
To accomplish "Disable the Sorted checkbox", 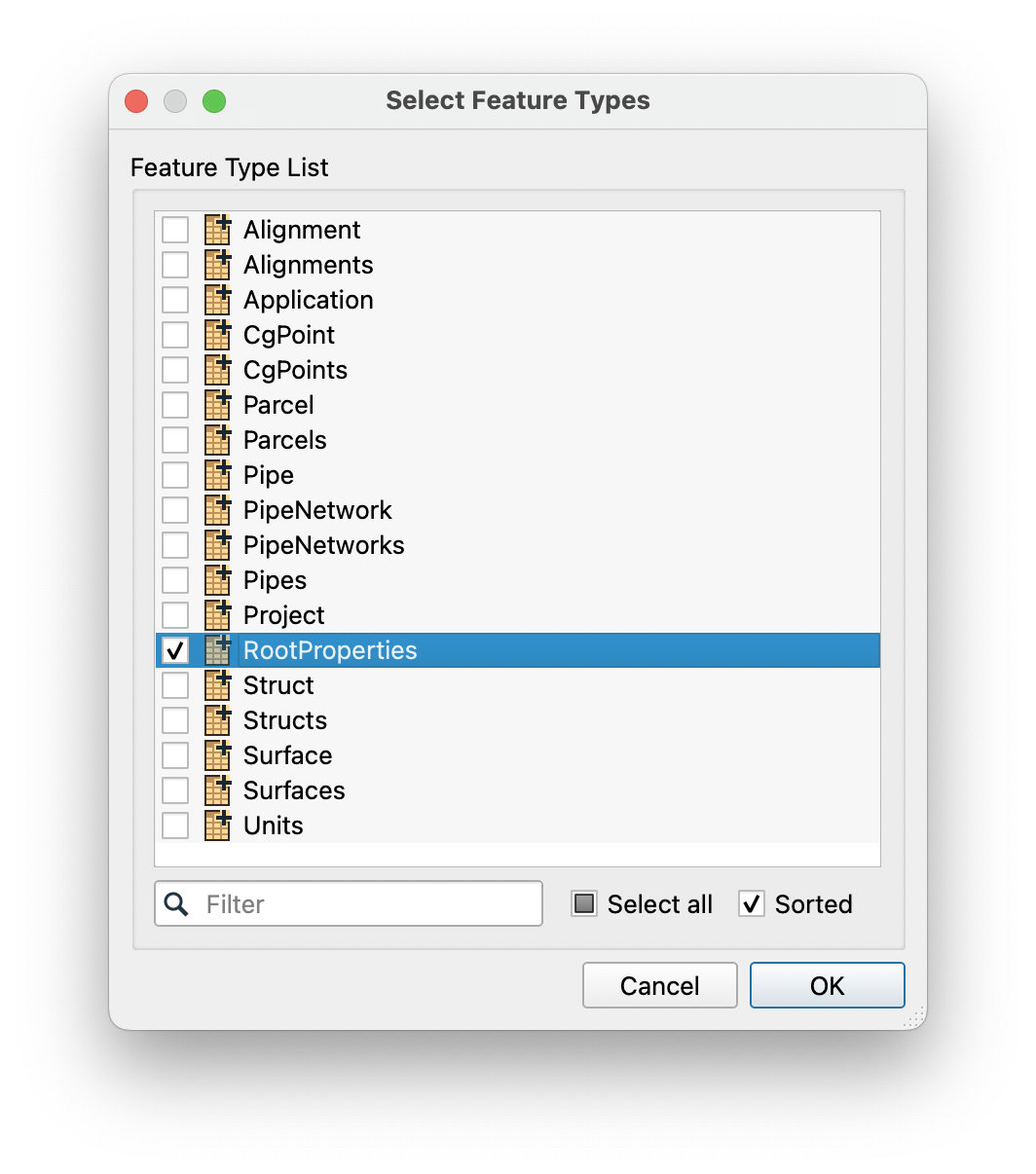I will coord(752,904).
